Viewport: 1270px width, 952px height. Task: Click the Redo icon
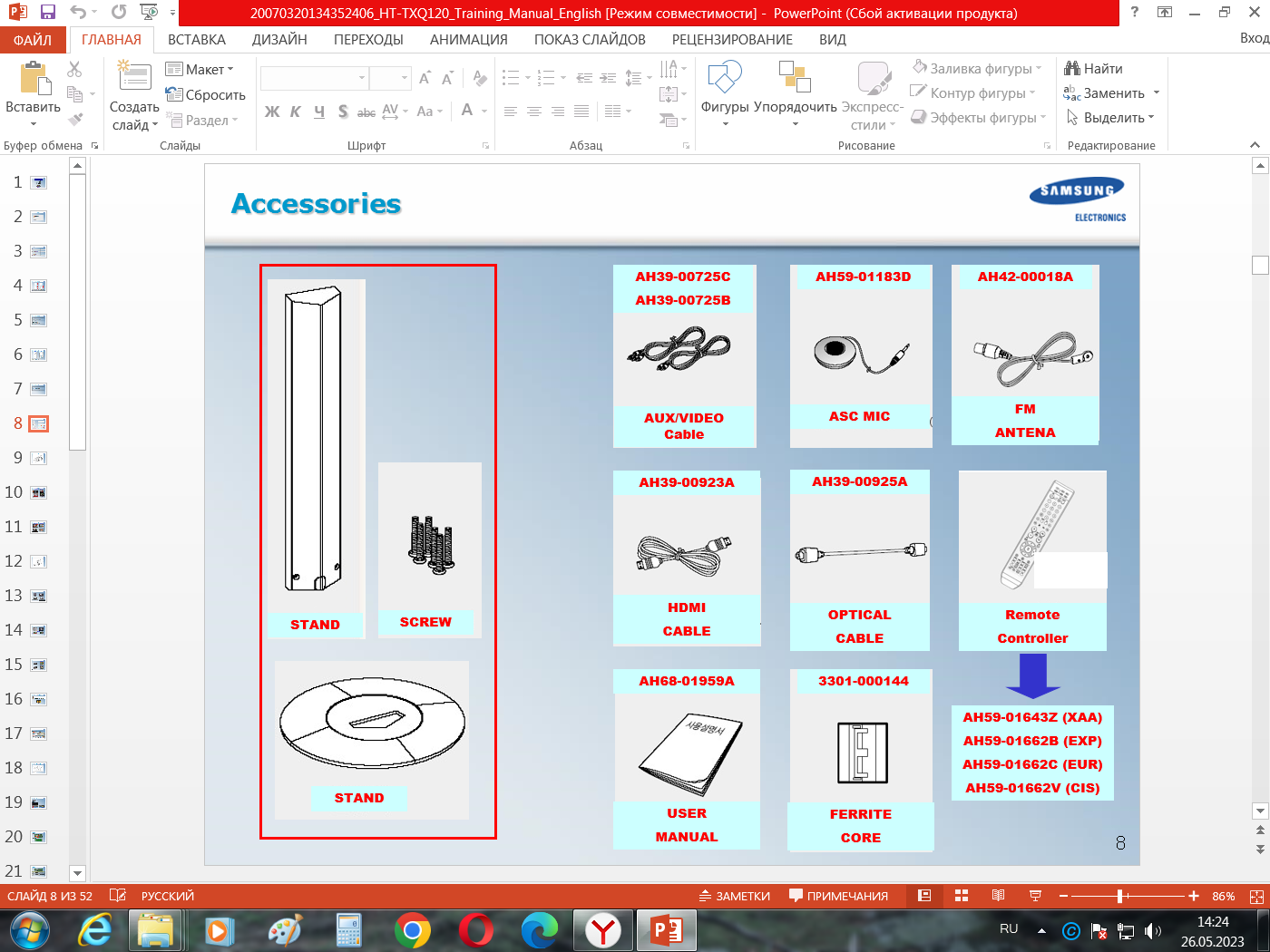[119, 13]
